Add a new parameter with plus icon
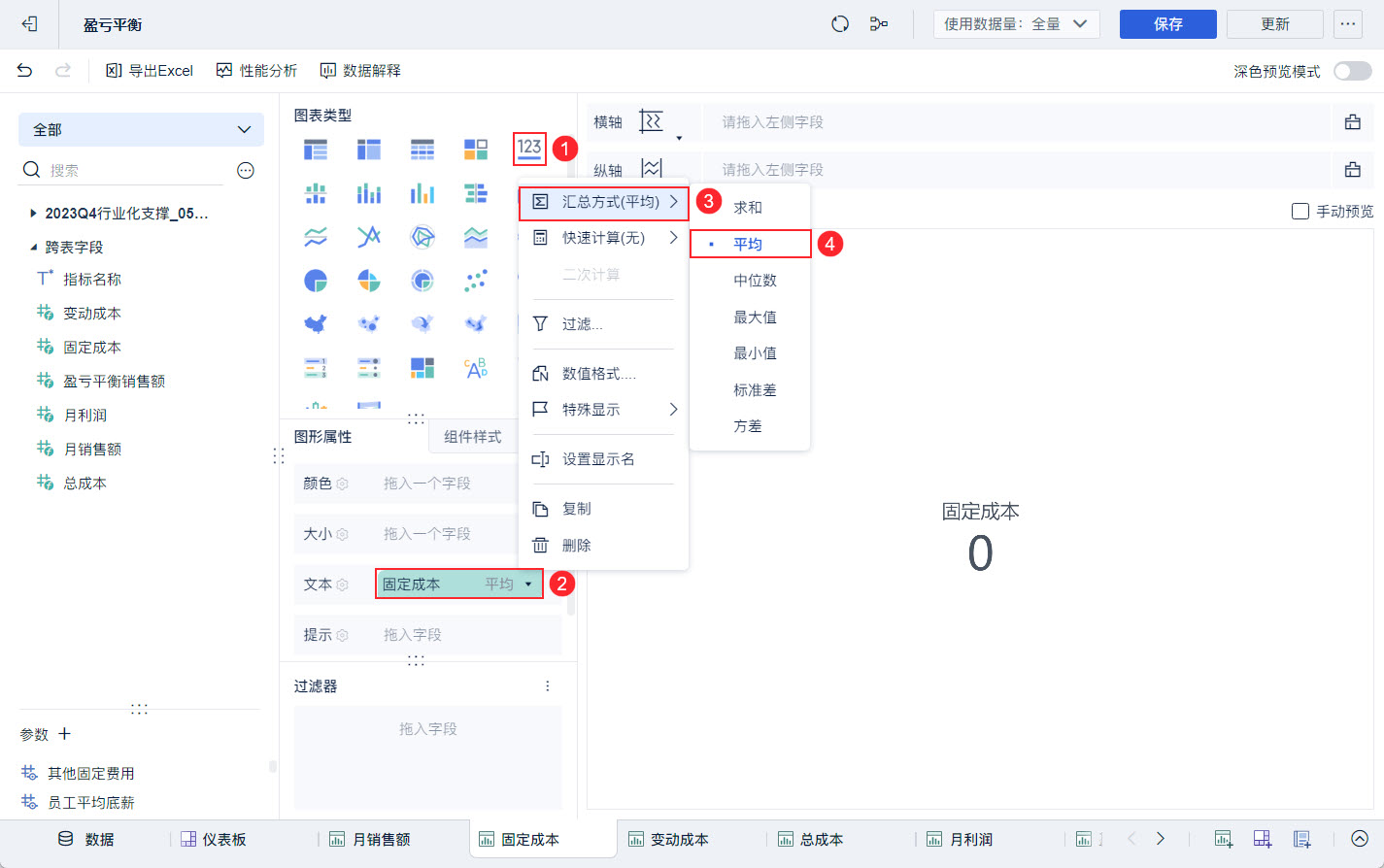The height and width of the screenshot is (868, 1384). pos(65,734)
